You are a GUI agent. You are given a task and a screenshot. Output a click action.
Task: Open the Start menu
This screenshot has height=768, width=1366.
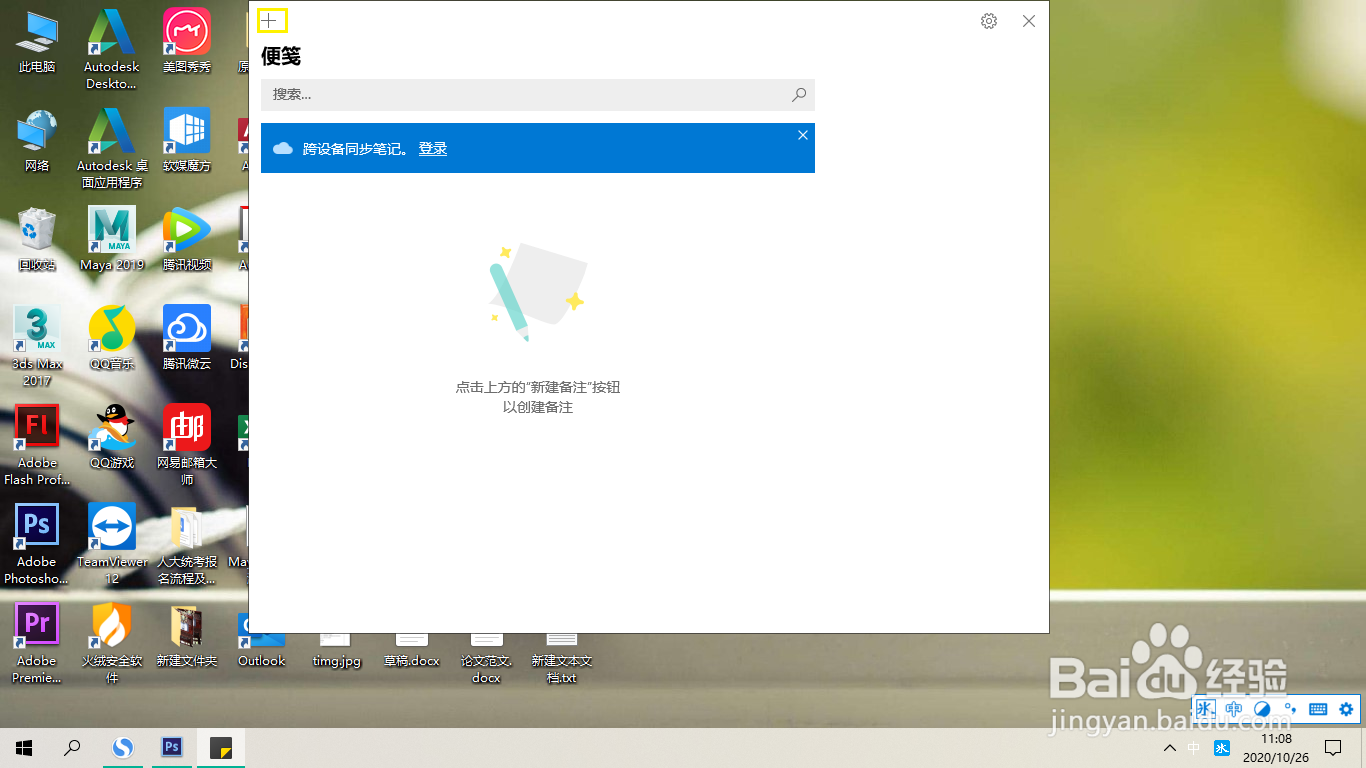point(23,747)
